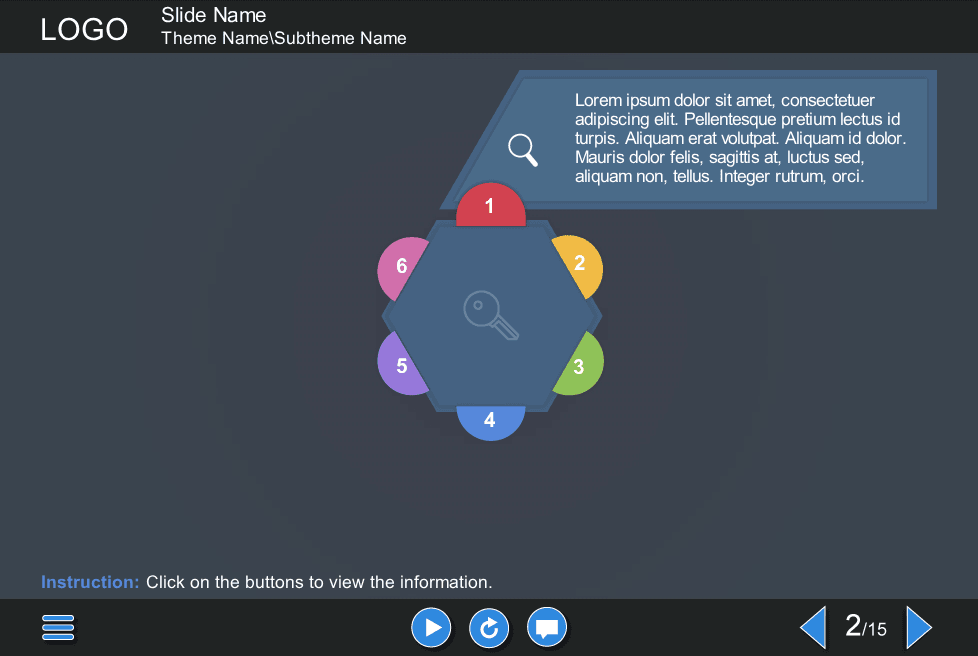Select purple button number 5

399,366
